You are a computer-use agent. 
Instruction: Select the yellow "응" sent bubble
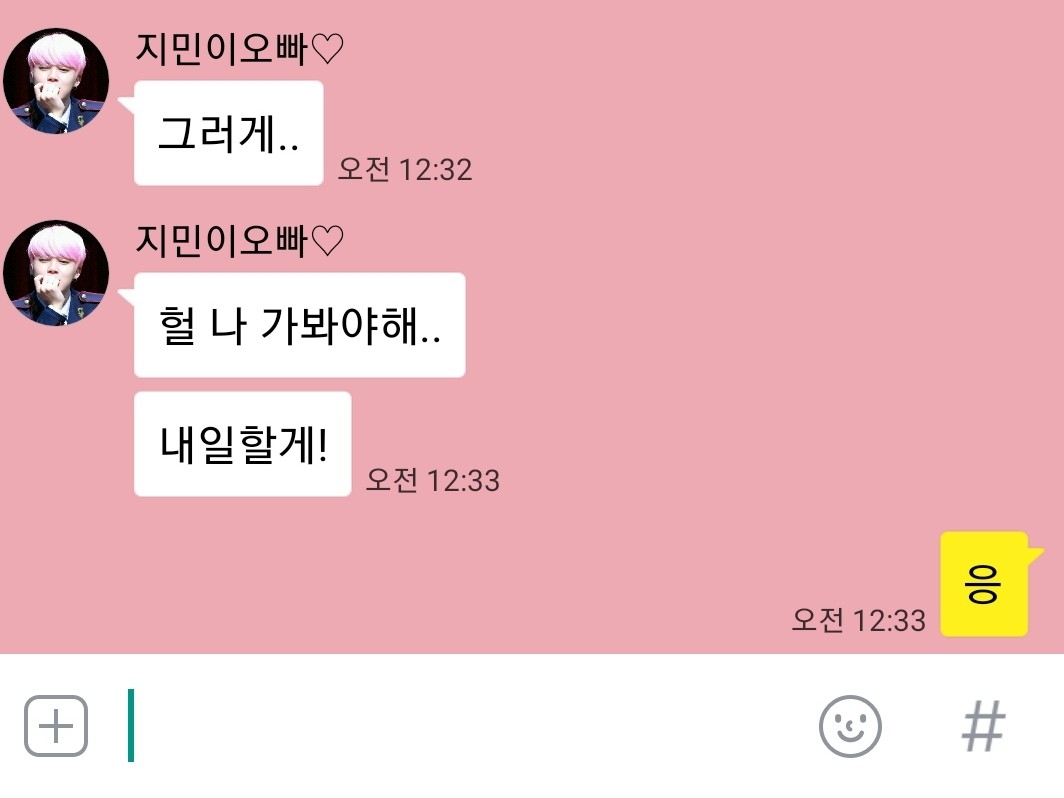[984, 584]
